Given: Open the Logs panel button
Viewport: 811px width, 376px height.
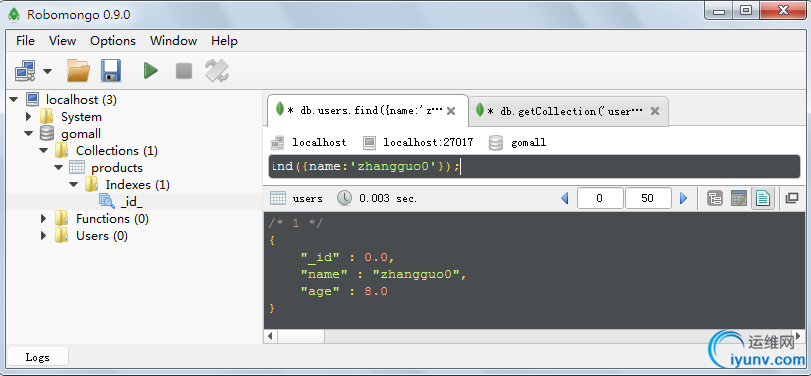Looking at the screenshot, I should click(x=37, y=357).
